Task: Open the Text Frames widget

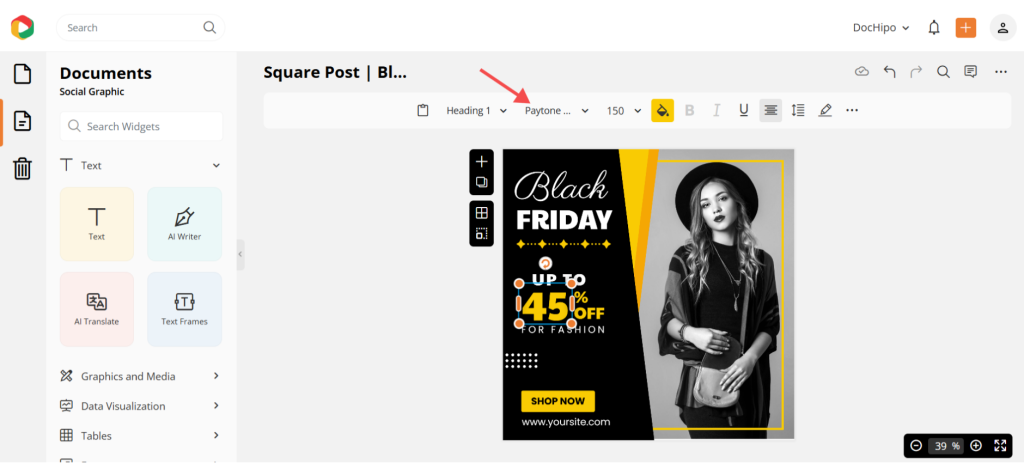Action: [185, 309]
